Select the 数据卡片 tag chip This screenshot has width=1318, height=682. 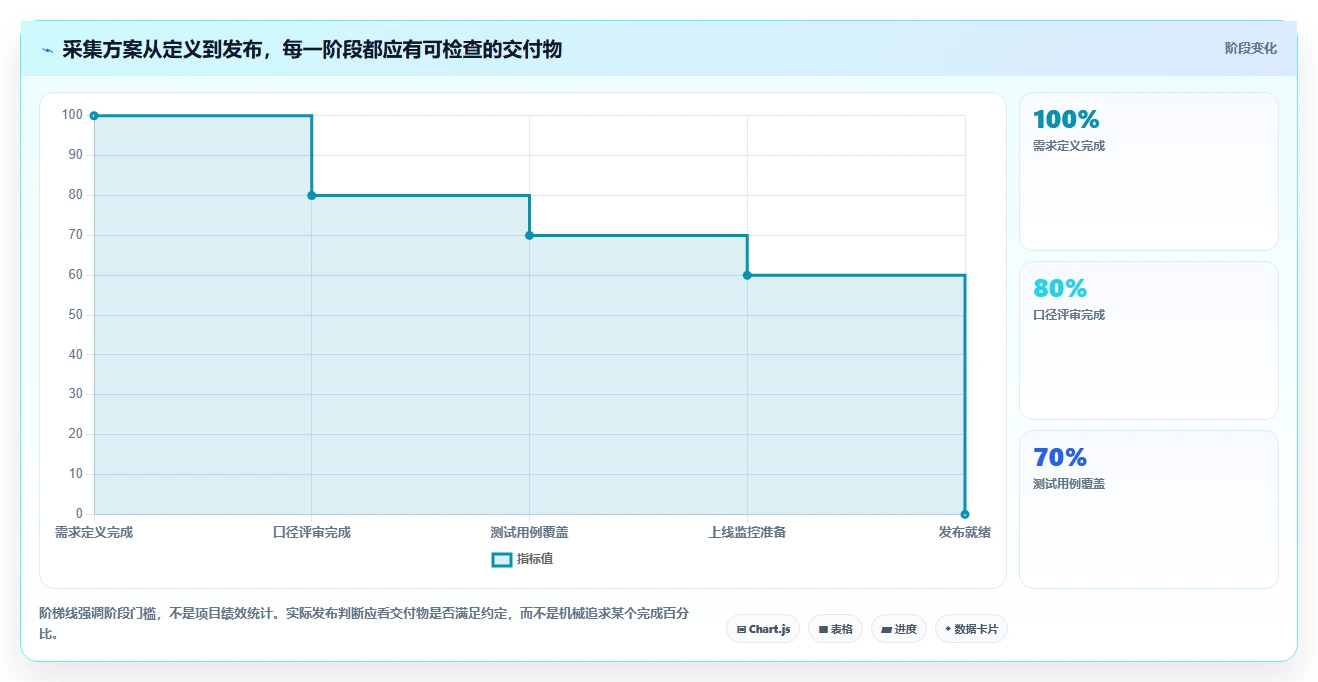click(971, 629)
